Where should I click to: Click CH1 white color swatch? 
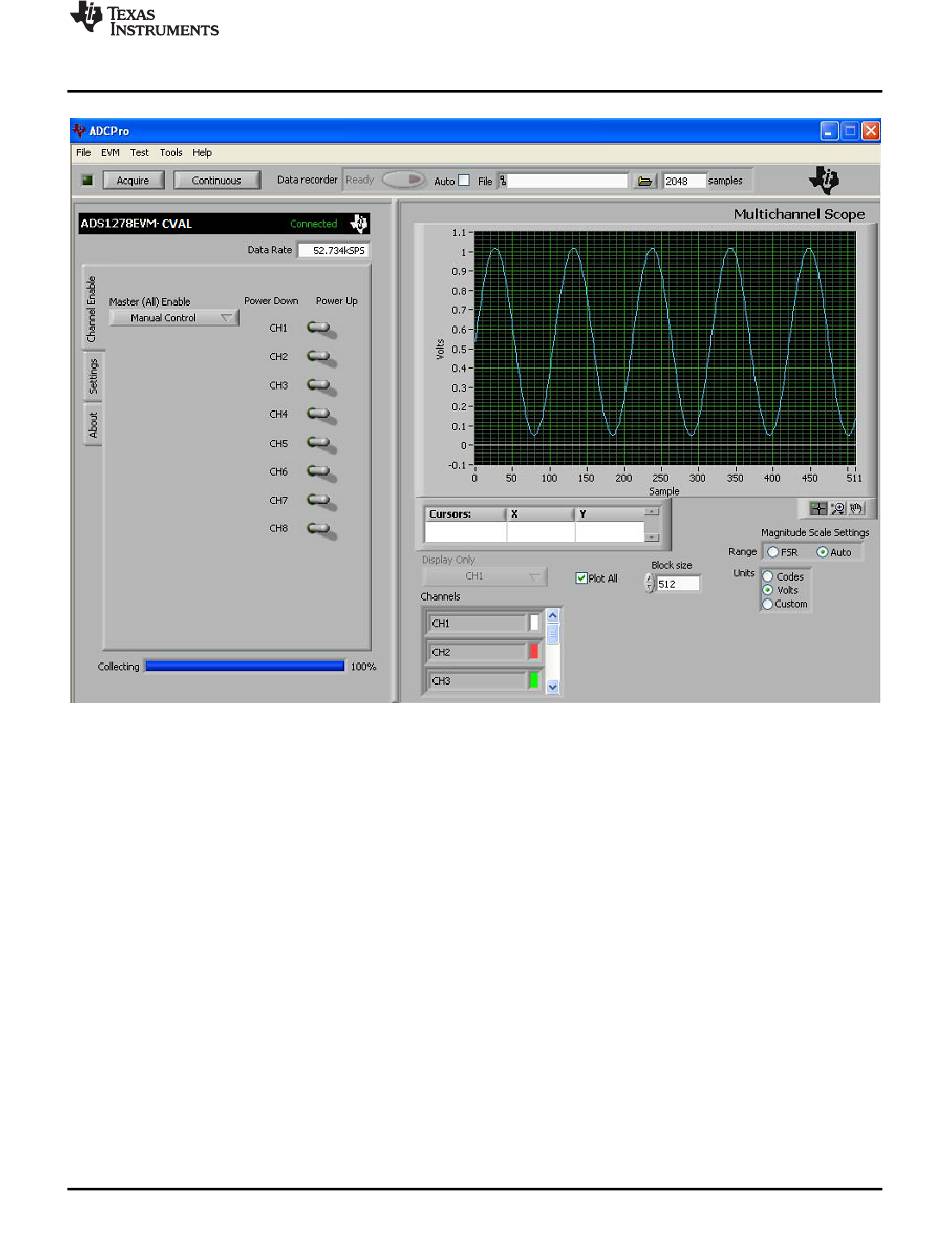(534, 623)
